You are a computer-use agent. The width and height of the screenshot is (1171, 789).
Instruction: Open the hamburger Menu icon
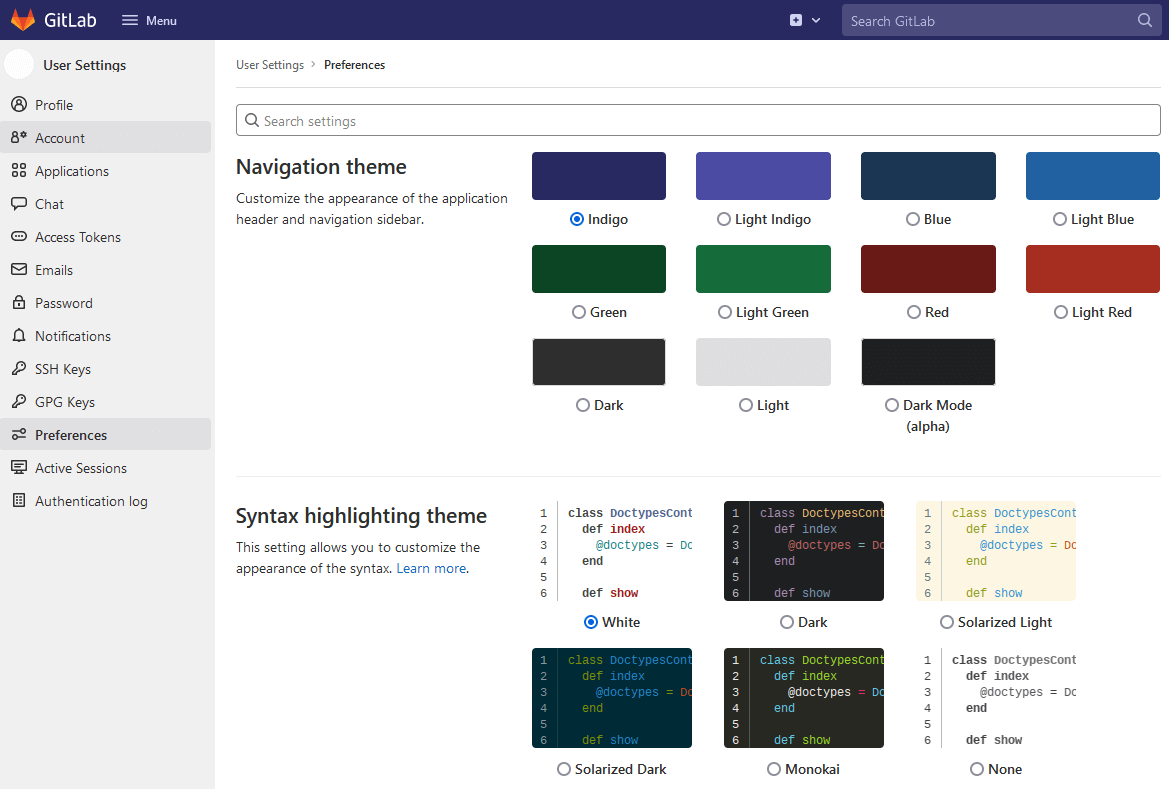coord(130,20)
